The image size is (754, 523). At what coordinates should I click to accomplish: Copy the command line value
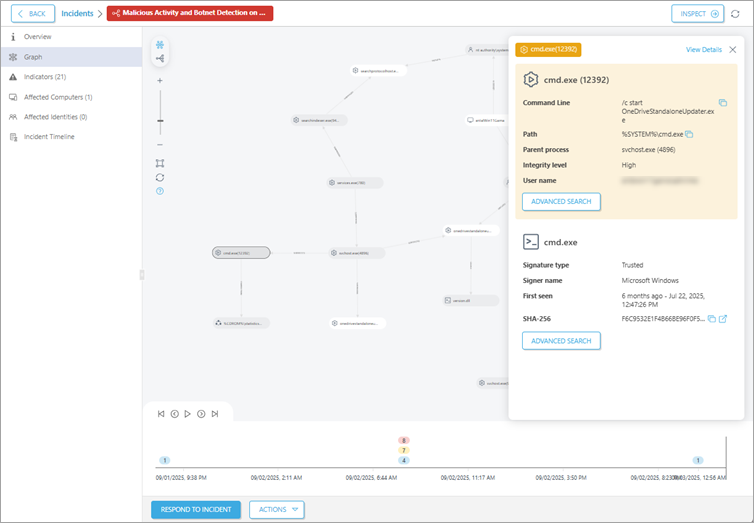click(723, 104)
